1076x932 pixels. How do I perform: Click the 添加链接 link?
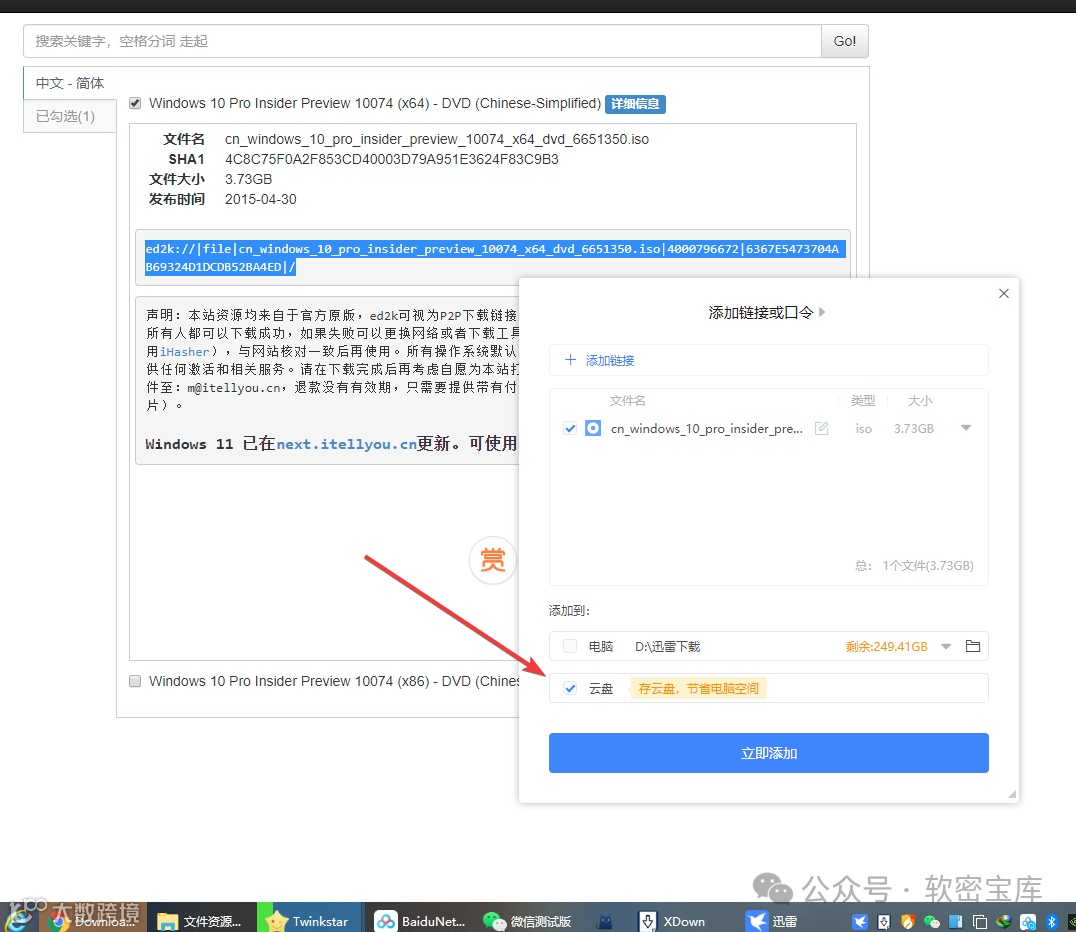pos(609,360)
